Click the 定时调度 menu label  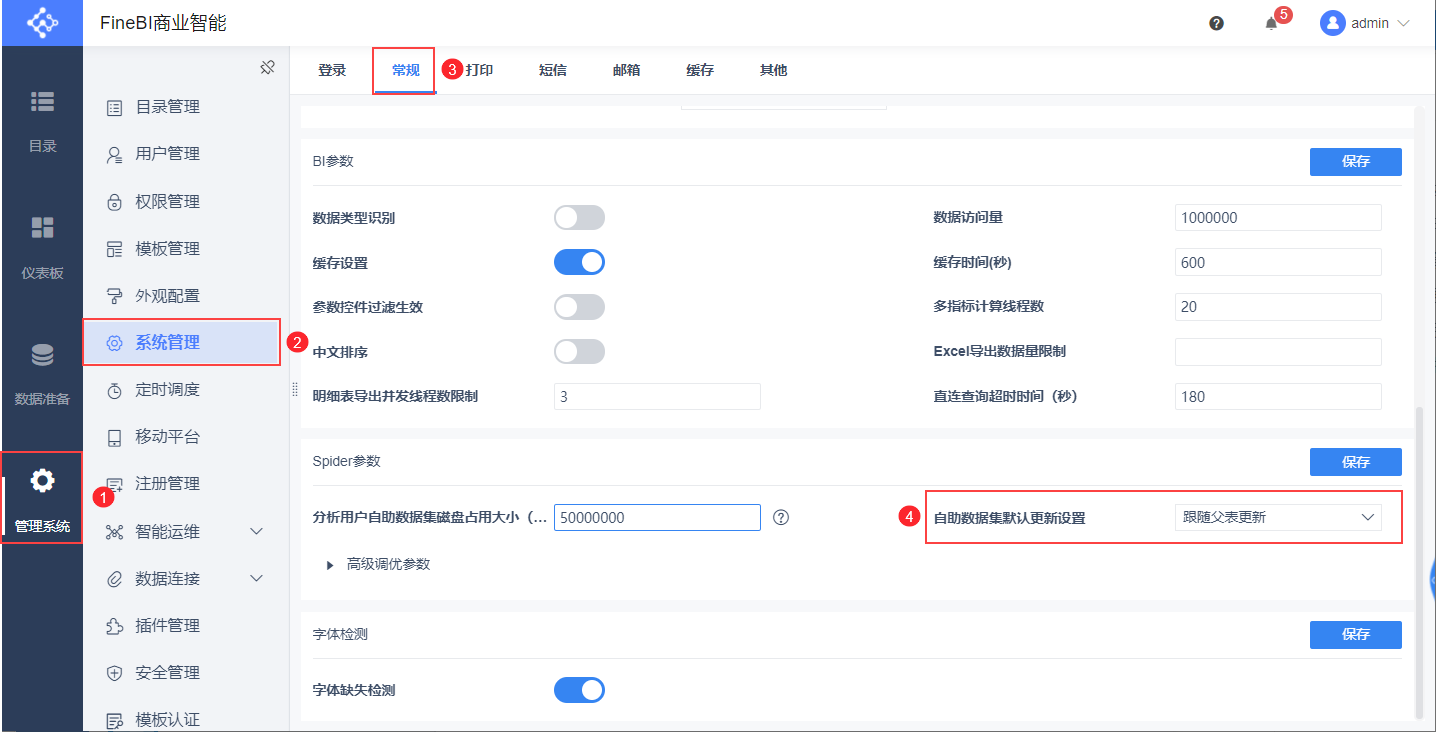click(x=168, y=390)
